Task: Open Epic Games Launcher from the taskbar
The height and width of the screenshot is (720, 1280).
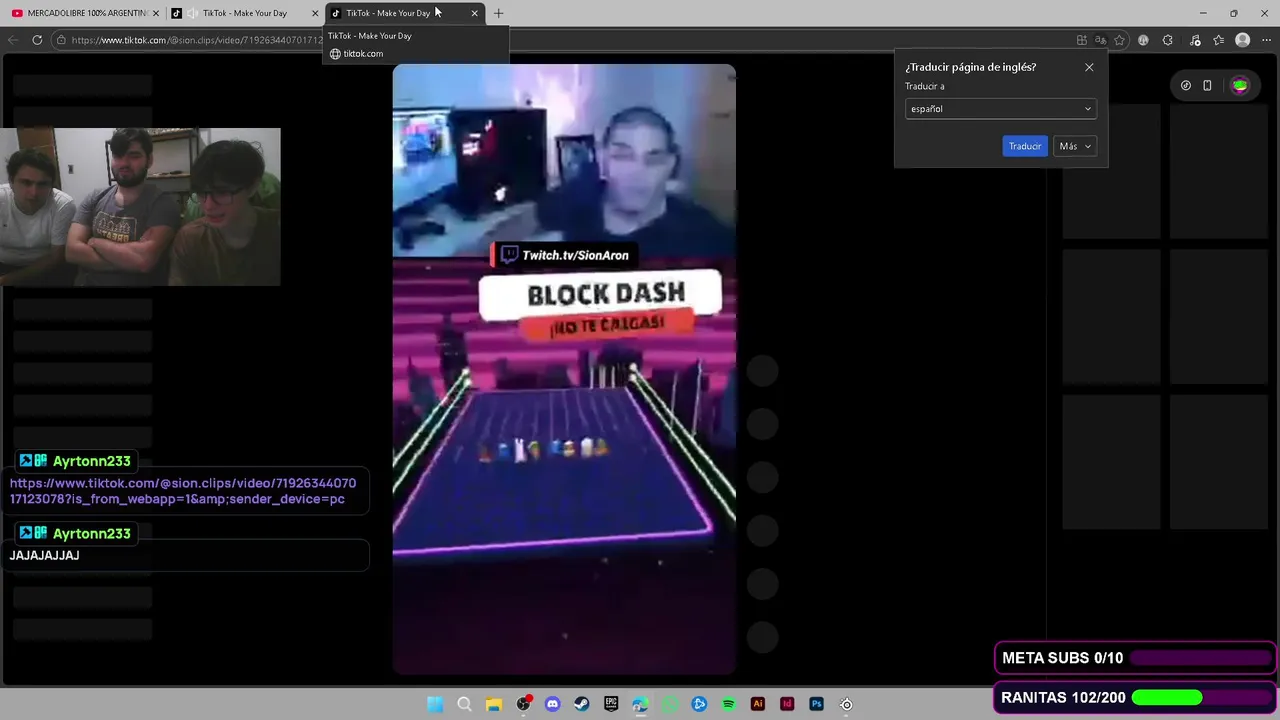Action: click(611, 704)
